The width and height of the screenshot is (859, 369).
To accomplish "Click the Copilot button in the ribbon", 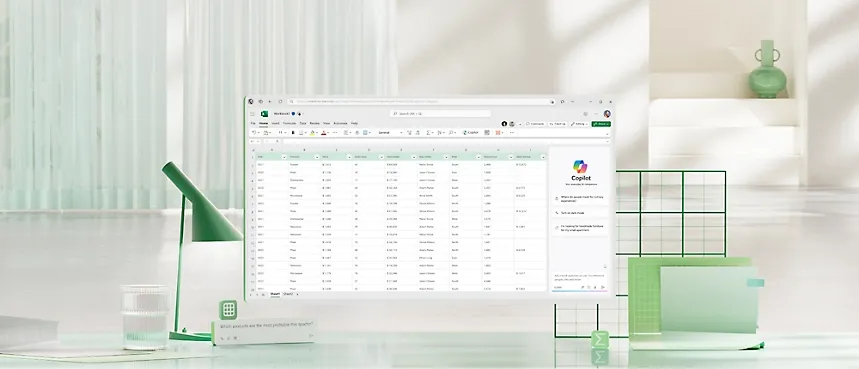I will 471,132.
